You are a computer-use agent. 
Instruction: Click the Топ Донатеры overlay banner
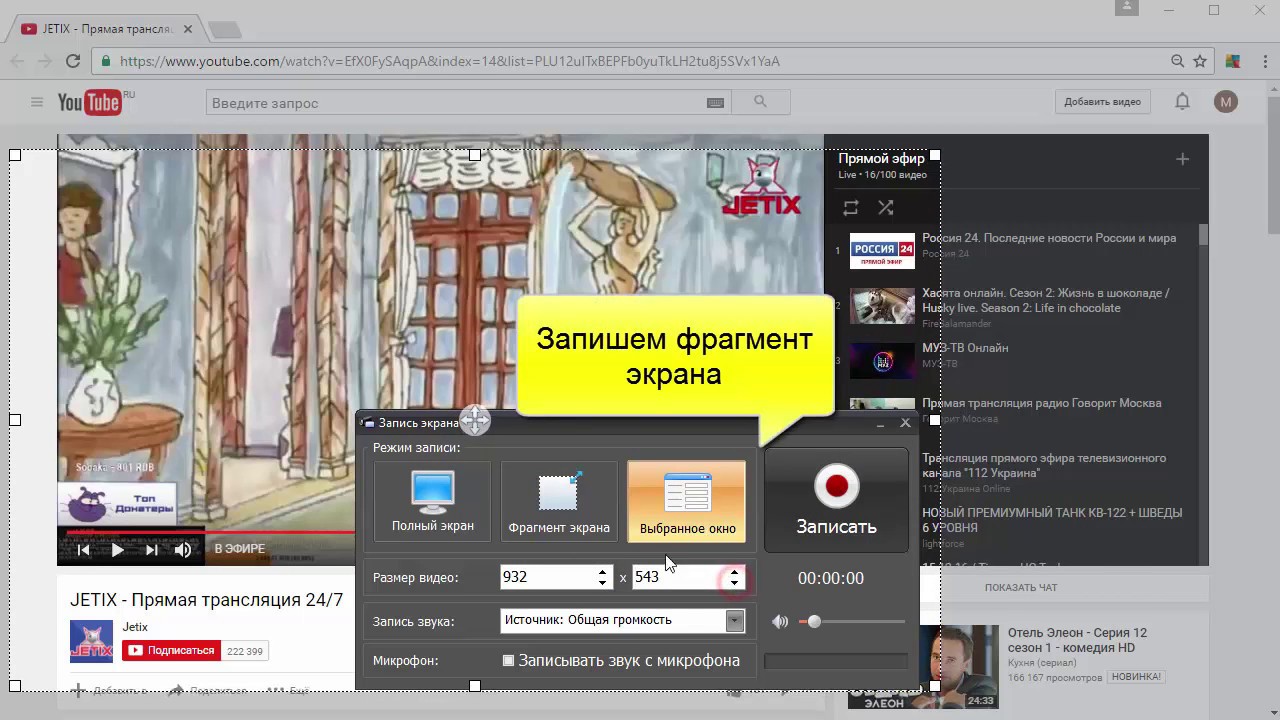tap(117, 502)
